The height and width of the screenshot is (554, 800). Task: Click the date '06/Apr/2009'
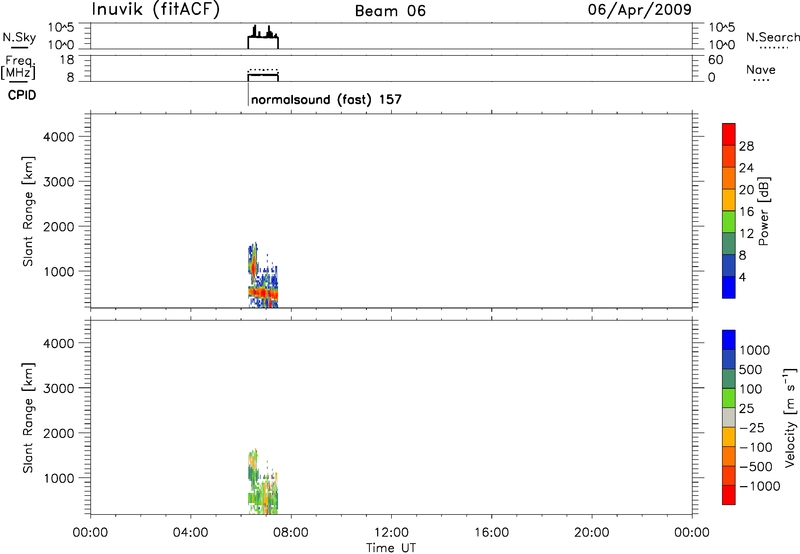pyautogui.click(x=640, y=10)
